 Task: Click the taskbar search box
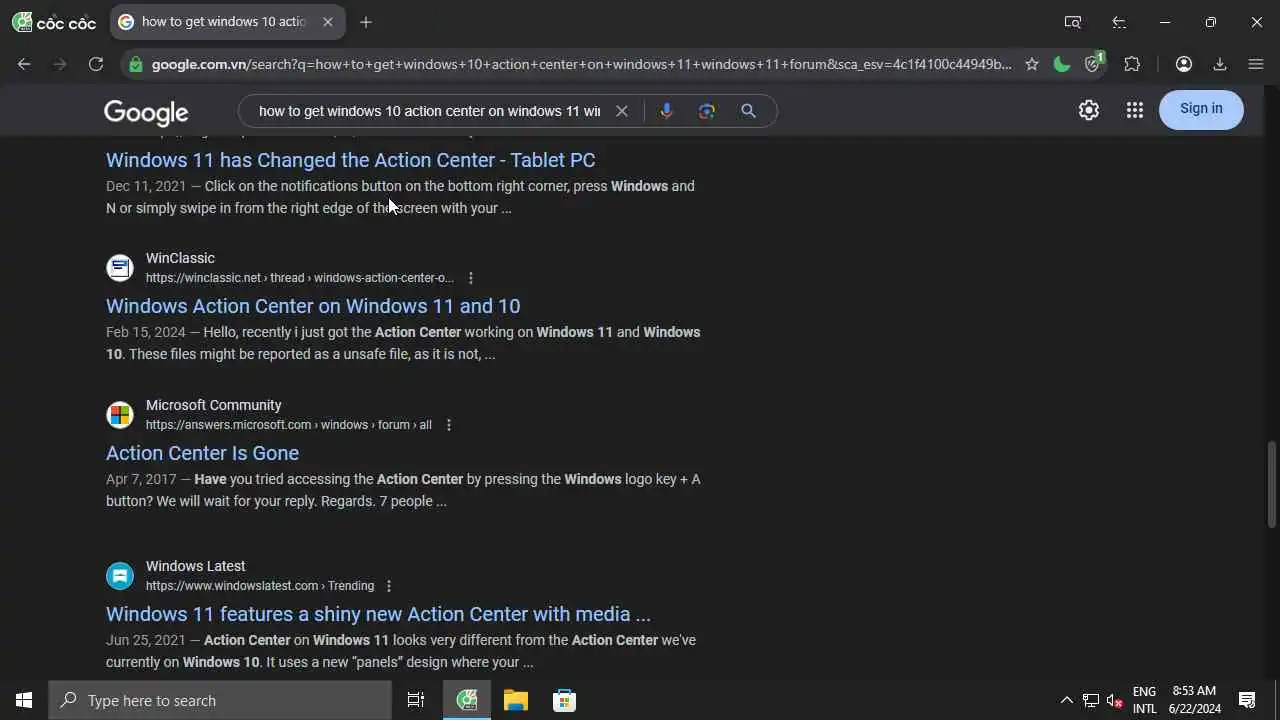(220, 700)
